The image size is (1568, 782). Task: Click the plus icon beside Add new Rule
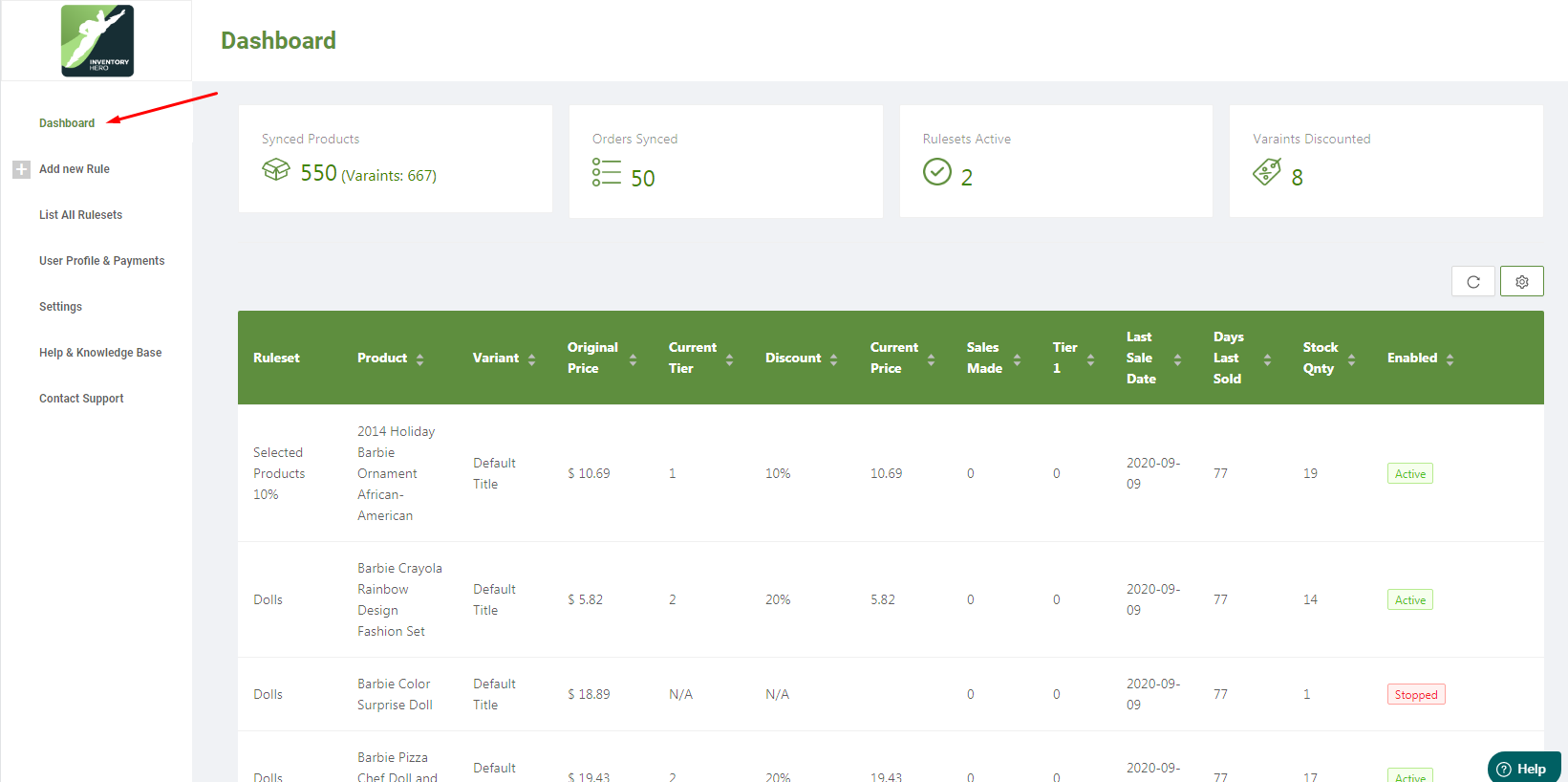pos(21,169)
